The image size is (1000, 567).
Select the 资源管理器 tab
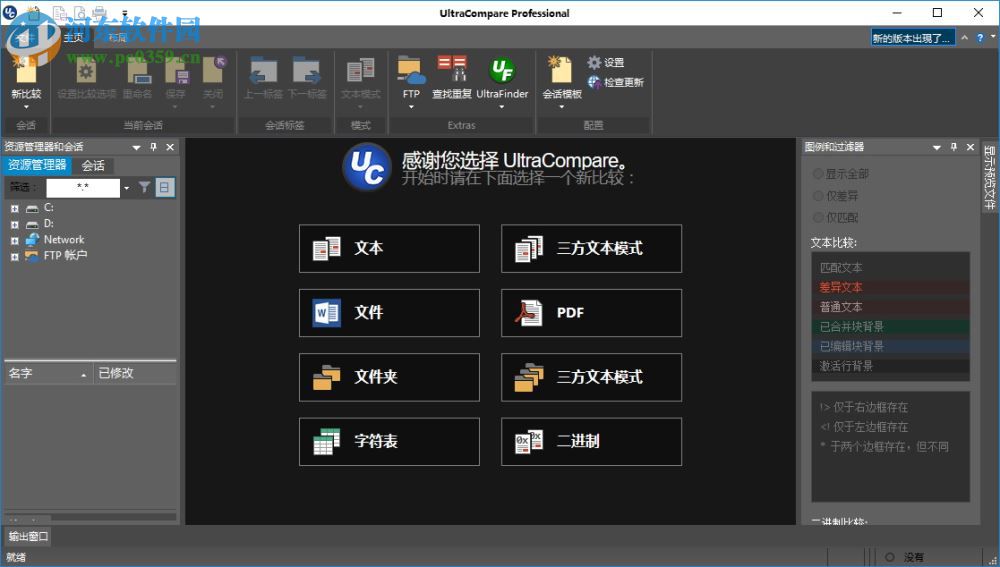(37, 165)
